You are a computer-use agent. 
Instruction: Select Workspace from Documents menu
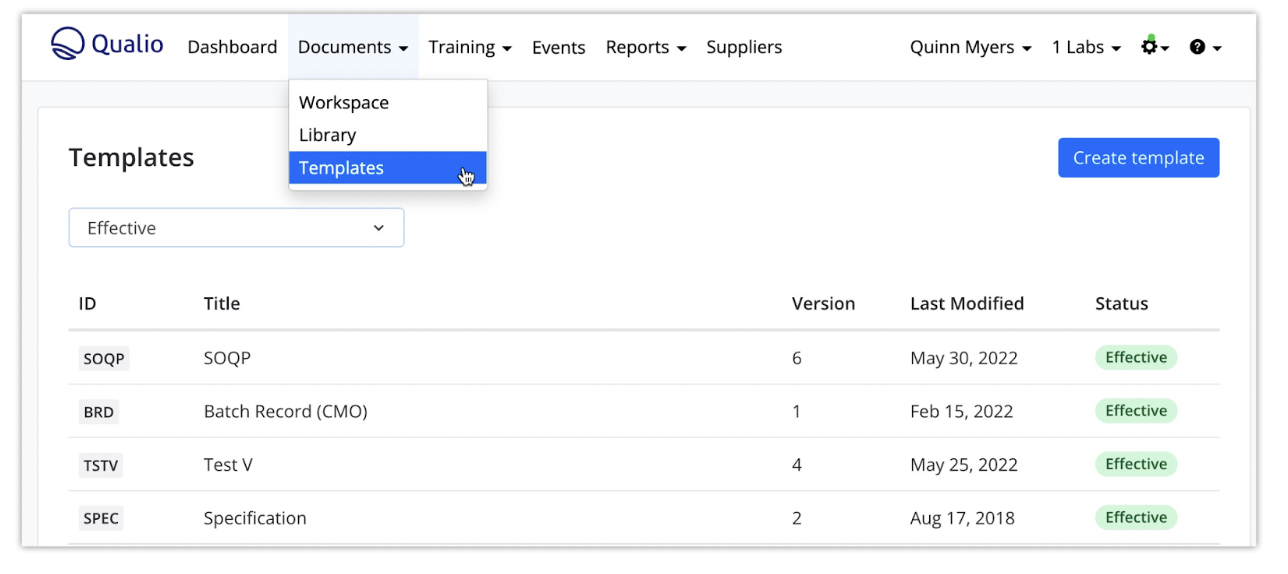(344, 102)
